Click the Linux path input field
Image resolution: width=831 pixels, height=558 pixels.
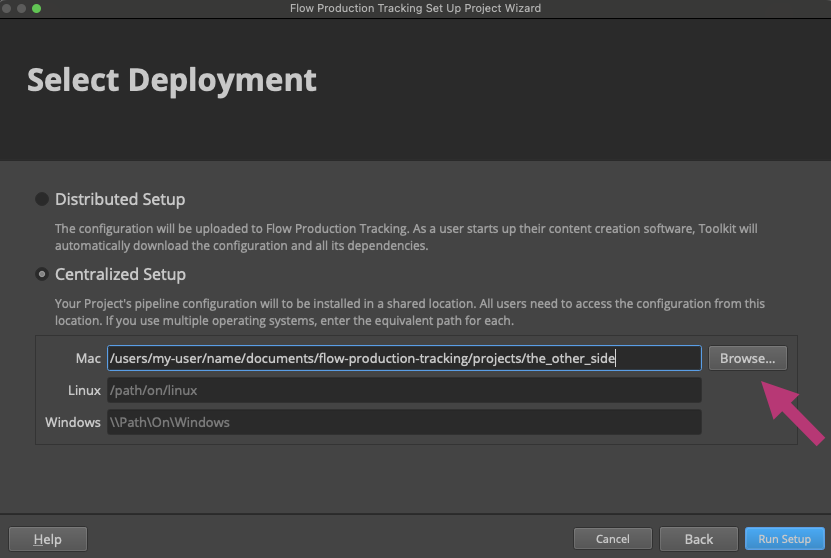tap(404, 390)
